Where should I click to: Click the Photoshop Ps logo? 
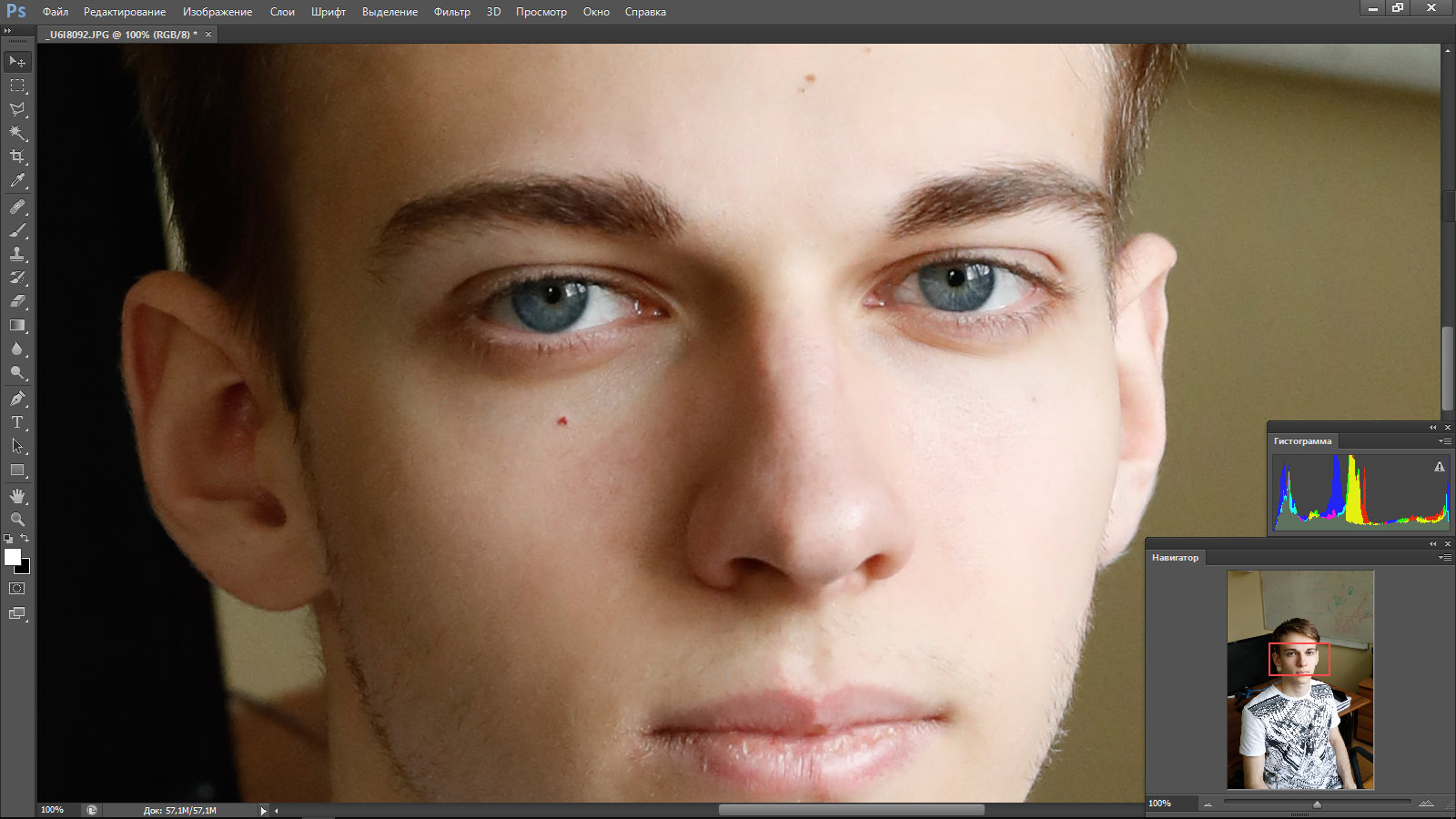click(x=16, y=11)
